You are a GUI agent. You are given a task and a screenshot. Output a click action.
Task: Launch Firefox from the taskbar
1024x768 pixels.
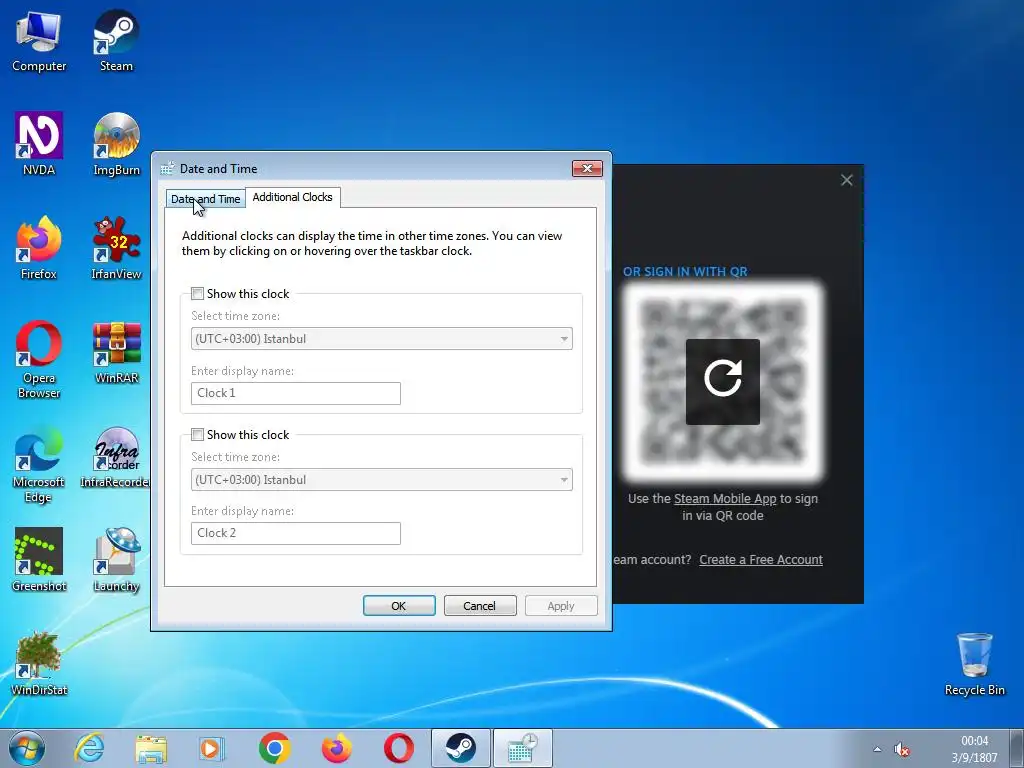coord(336,748)
